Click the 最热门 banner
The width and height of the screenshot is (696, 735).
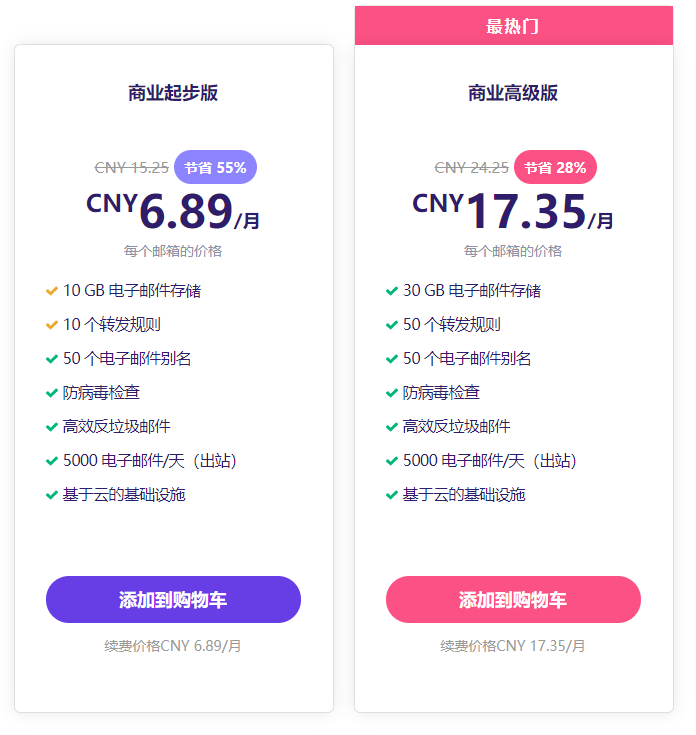(513, 26)
